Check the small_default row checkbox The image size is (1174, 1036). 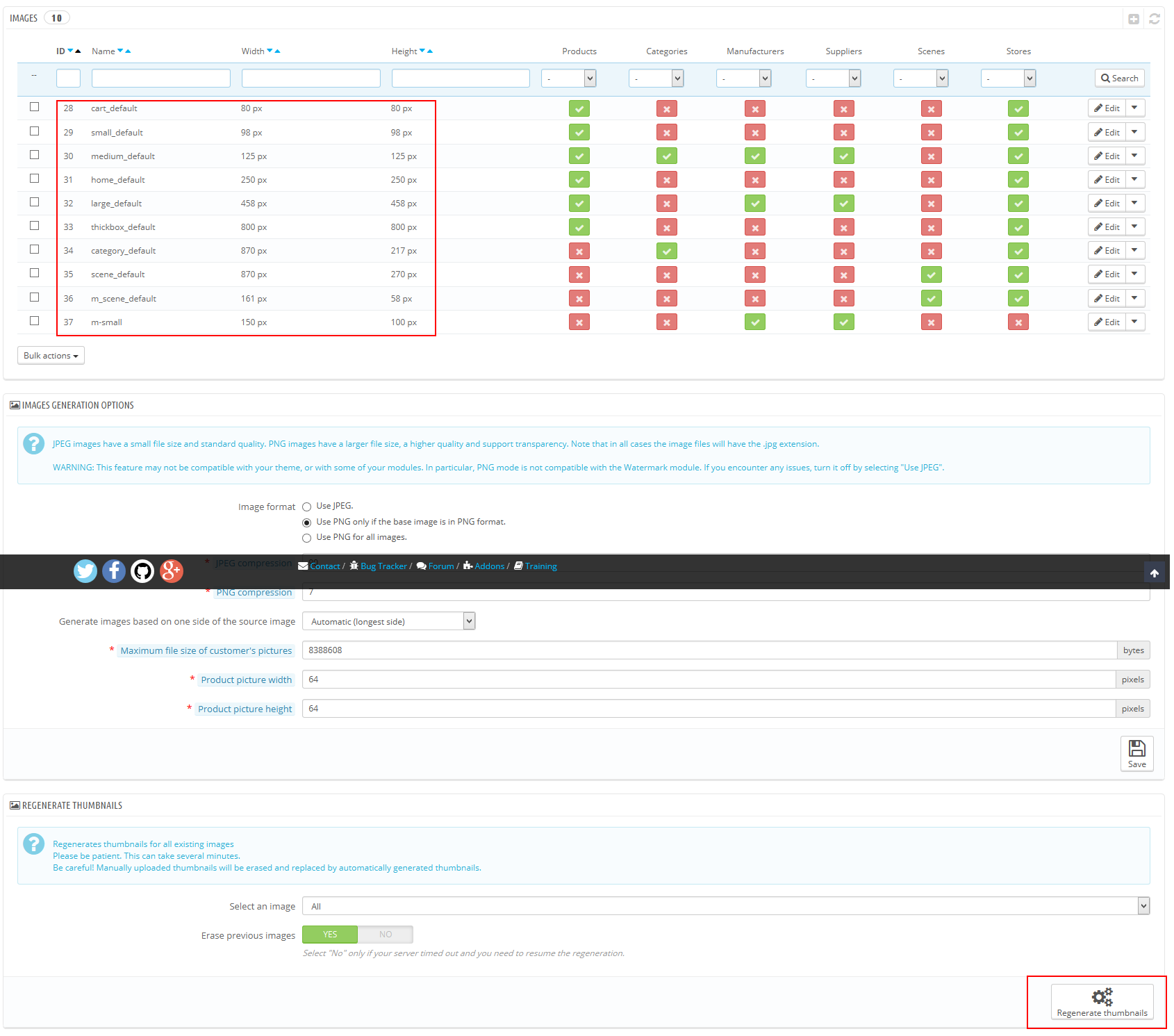[x=34, y=131]
